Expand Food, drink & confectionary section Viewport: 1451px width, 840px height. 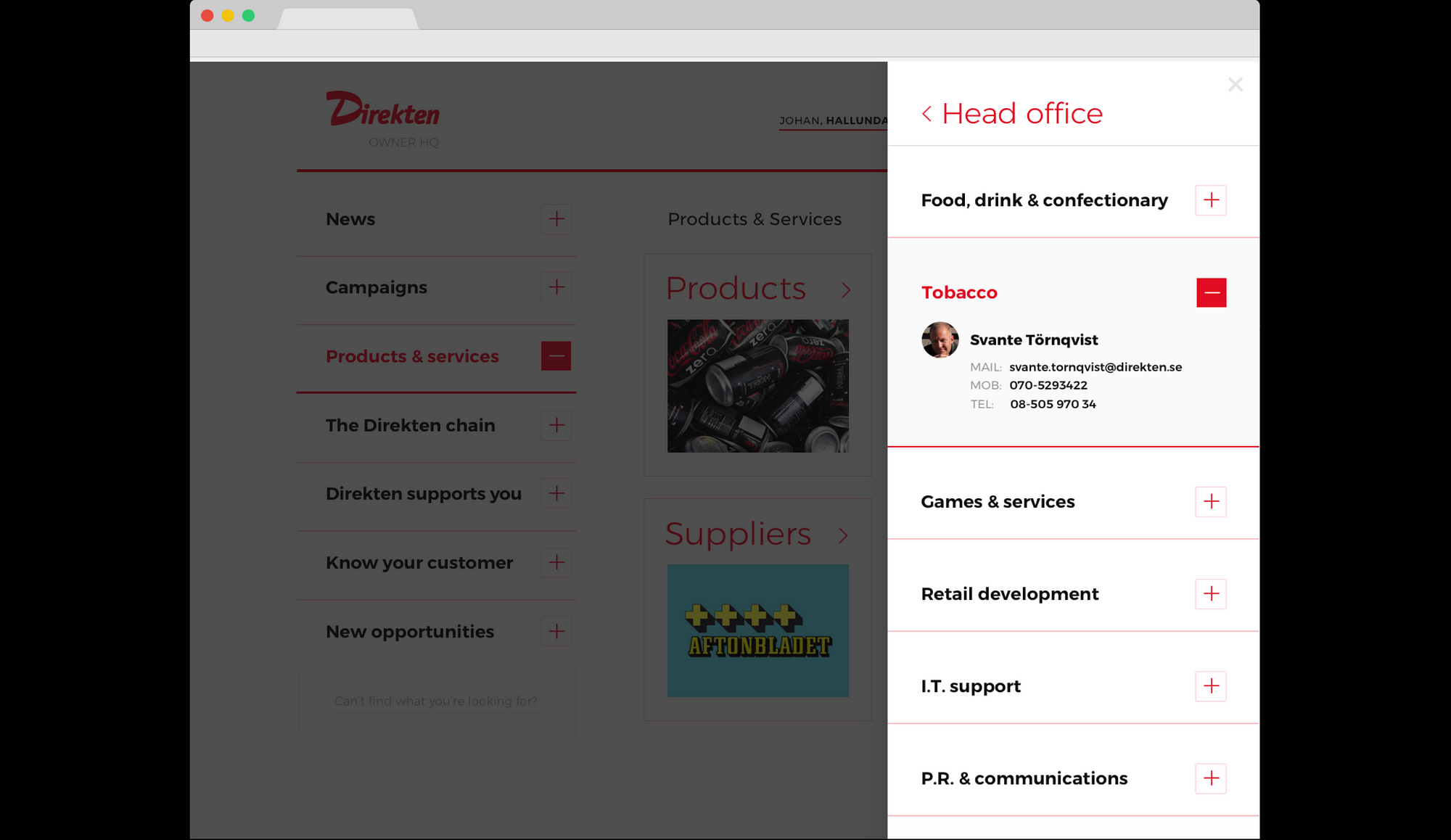pyautogui.click(x=1210, y=200)
